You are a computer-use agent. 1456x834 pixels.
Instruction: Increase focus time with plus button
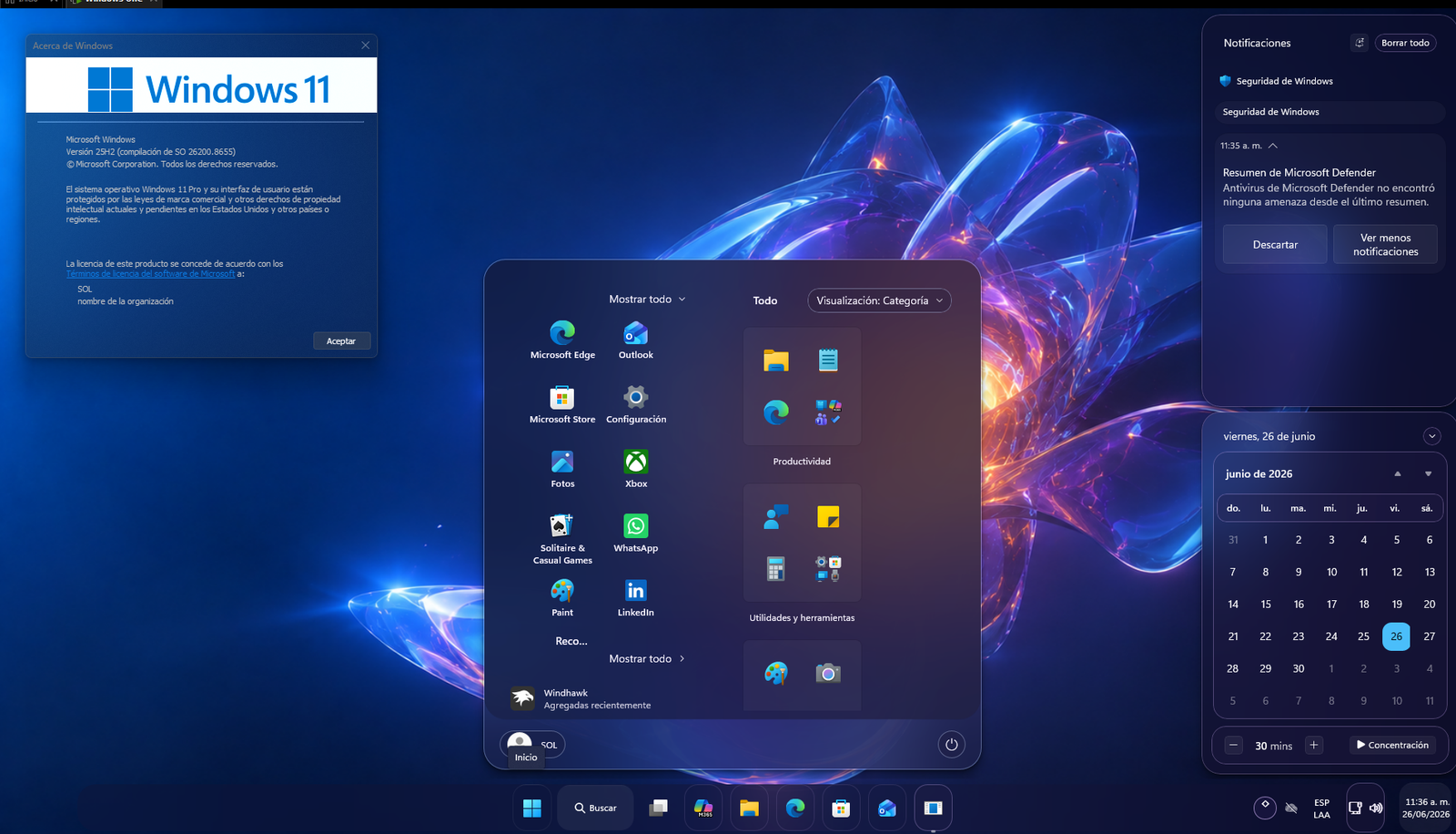tap(1314, 745)
